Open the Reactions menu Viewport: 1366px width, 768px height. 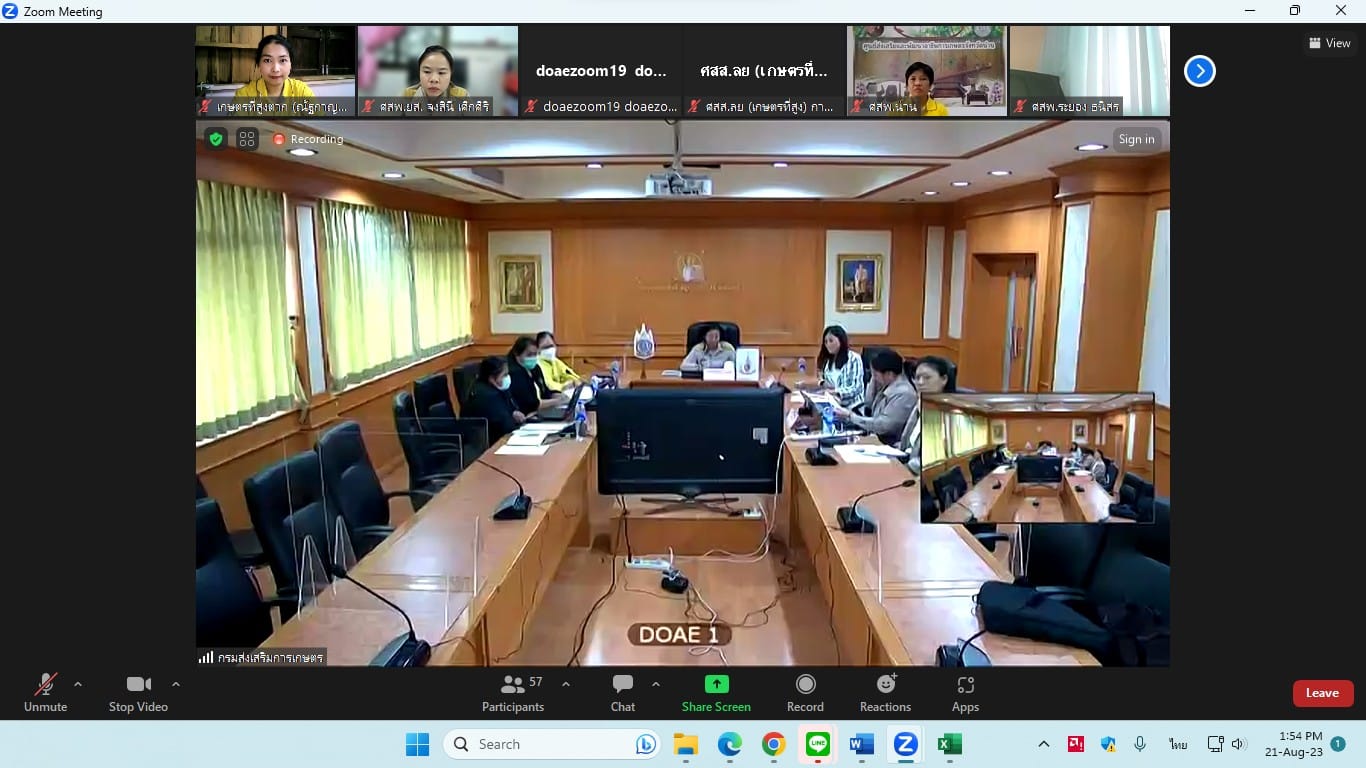click(x=885, y=693)
